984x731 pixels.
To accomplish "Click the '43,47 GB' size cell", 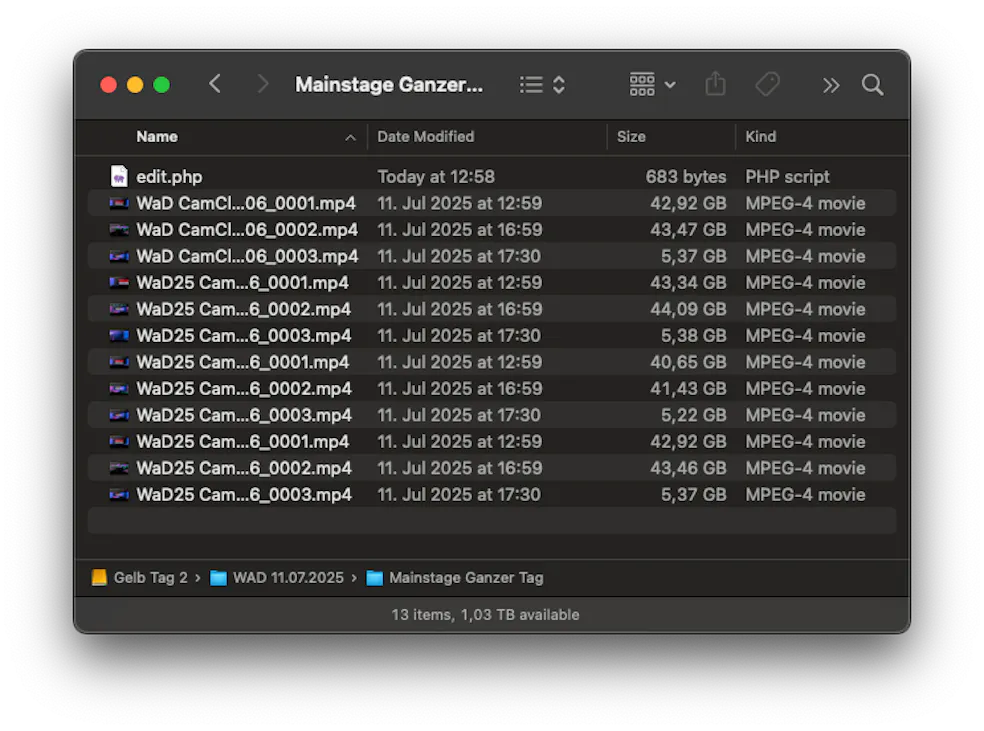I will click(688, 230).
